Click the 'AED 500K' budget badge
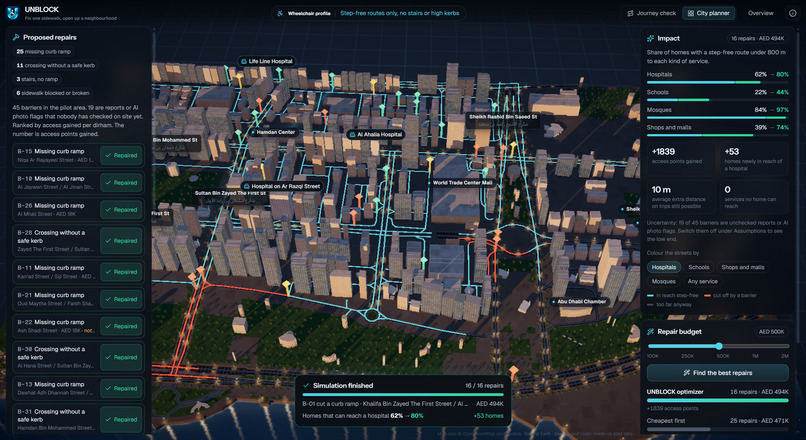806x440 pixels. [x=771, y=332]
